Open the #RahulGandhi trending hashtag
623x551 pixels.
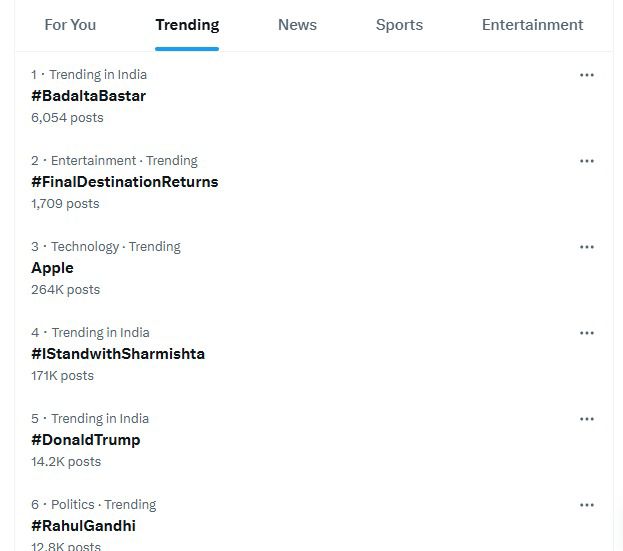click(83, 526)
